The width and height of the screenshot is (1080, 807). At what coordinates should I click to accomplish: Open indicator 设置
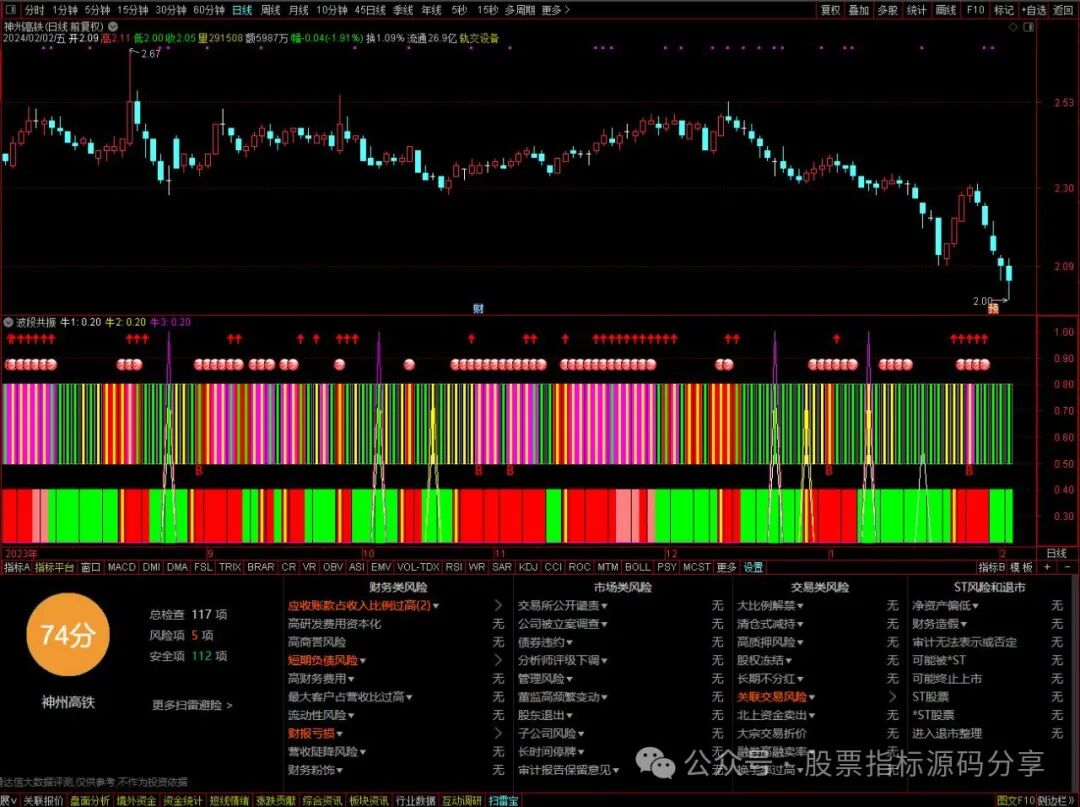(754, 567)
